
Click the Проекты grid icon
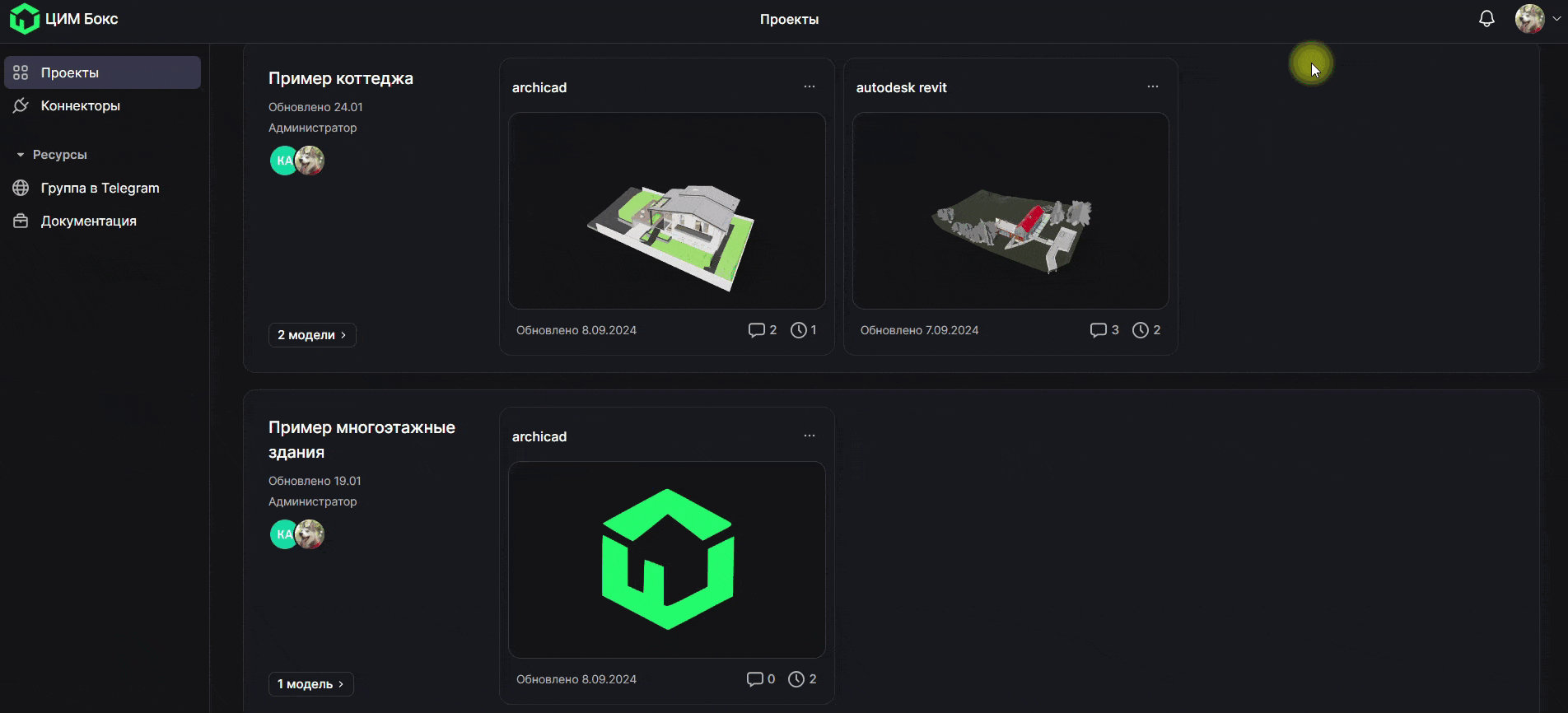pos(21,72)
